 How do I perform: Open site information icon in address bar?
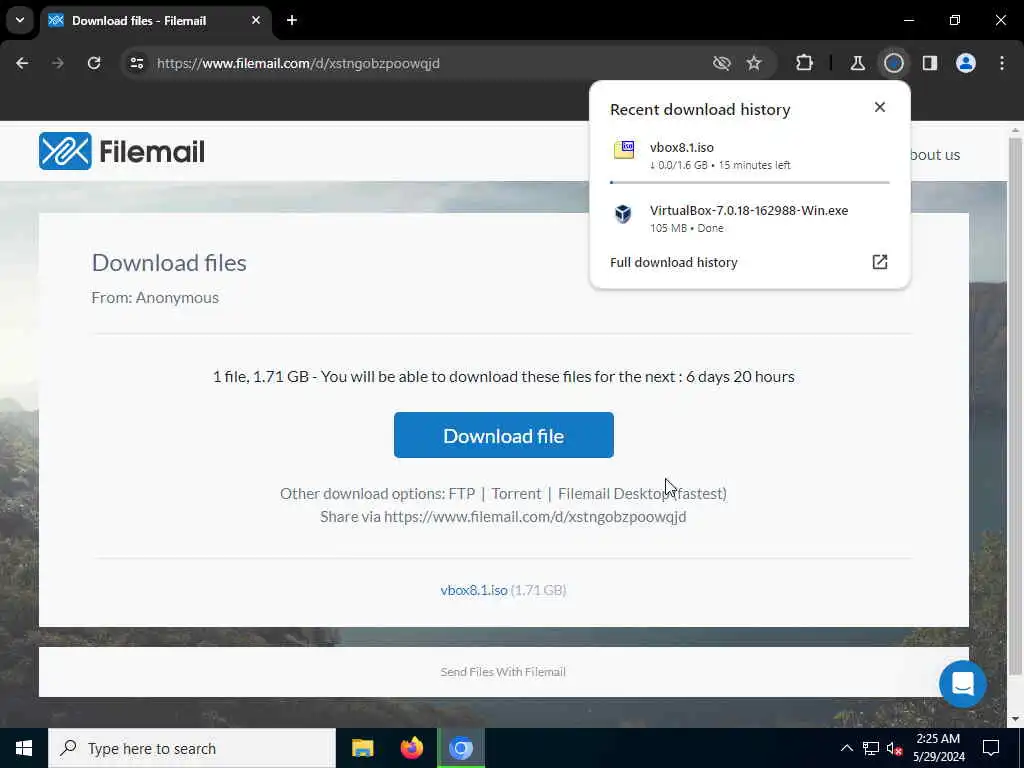[136, 63]
